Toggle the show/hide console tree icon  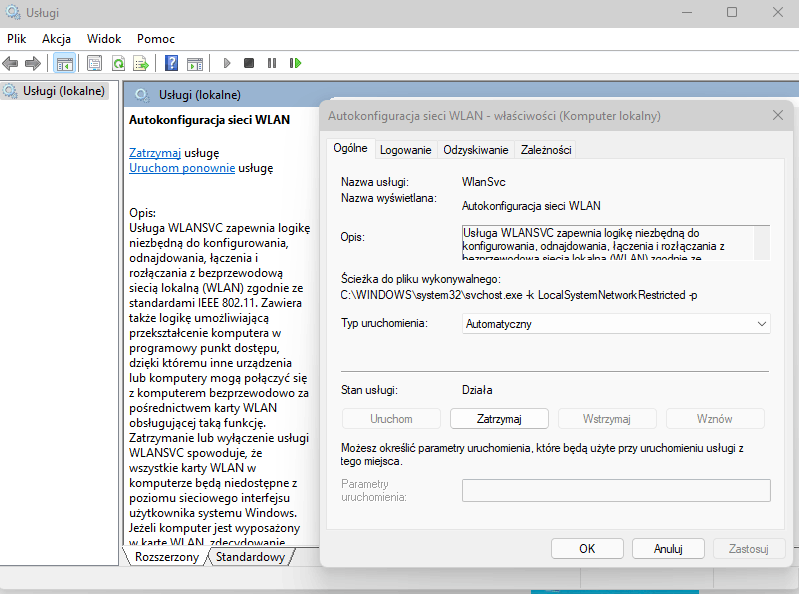pos(65,63)
